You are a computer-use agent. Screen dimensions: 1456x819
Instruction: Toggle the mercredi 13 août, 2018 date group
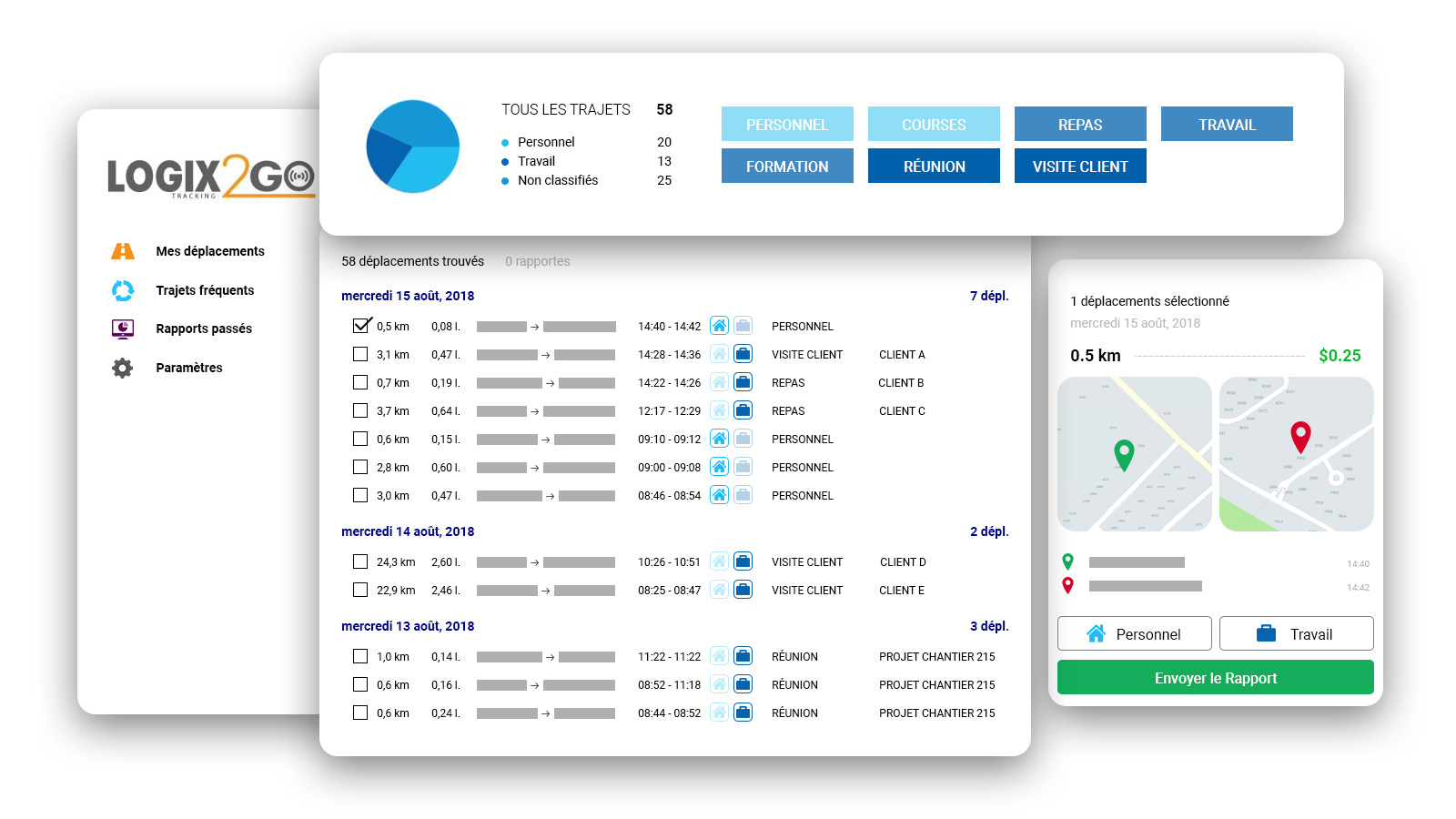[408, 626]
